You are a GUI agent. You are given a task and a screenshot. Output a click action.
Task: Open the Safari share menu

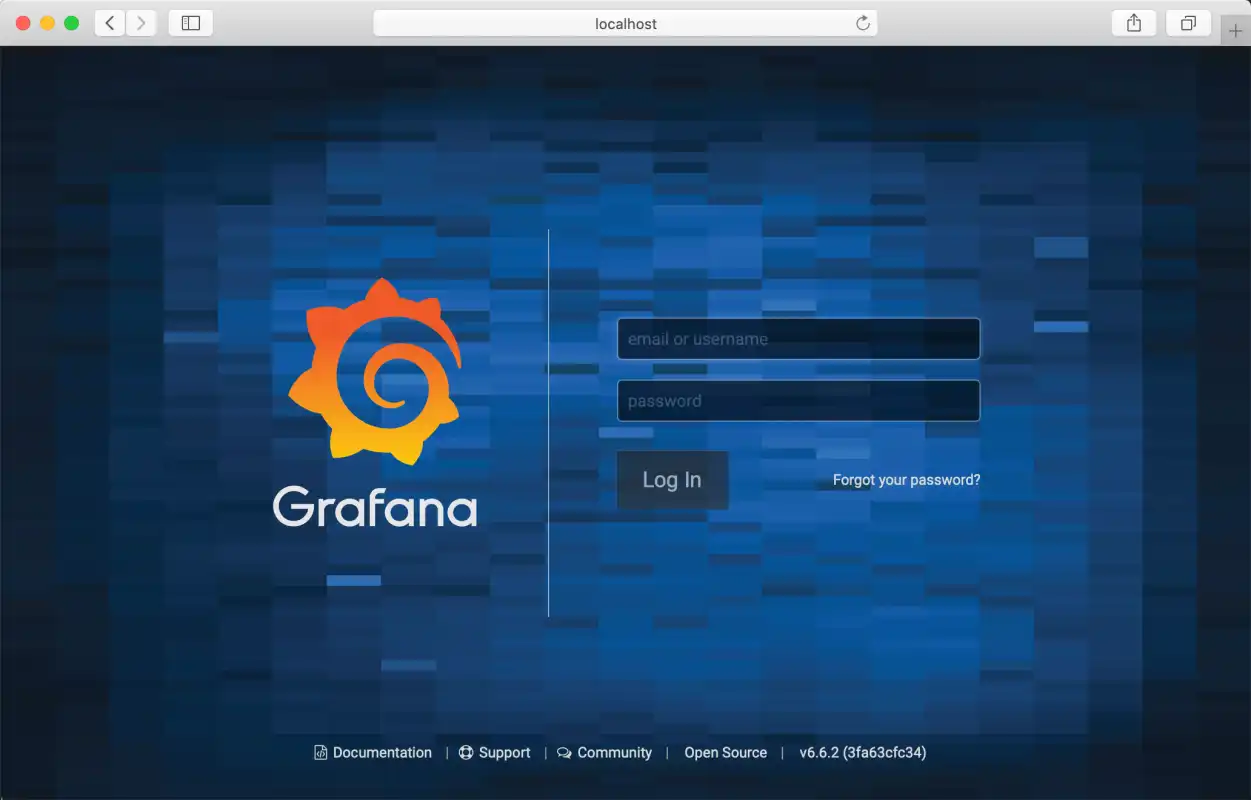[1134, 23]
